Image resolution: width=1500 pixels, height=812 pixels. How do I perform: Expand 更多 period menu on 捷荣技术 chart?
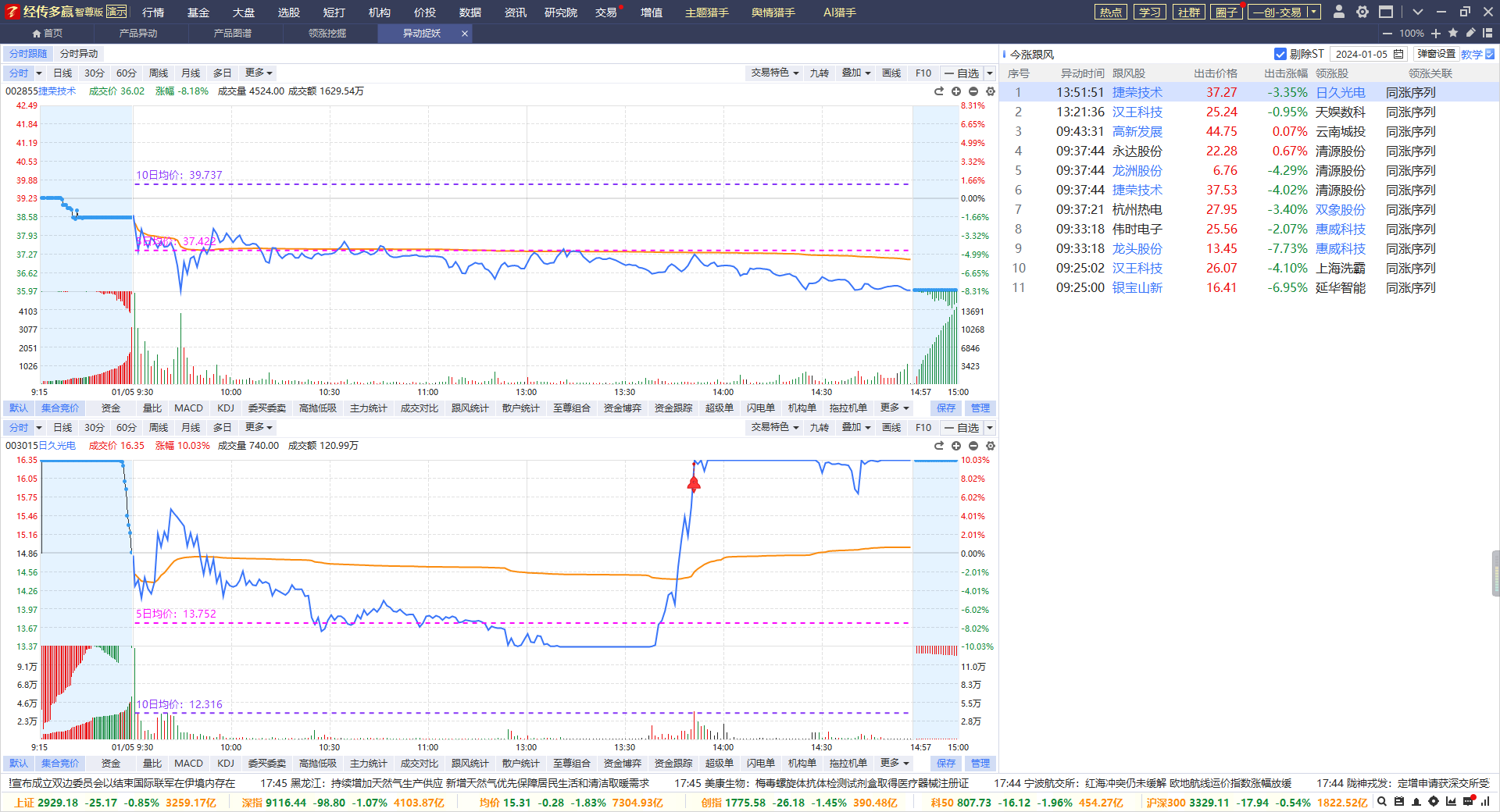click(259, 73)
